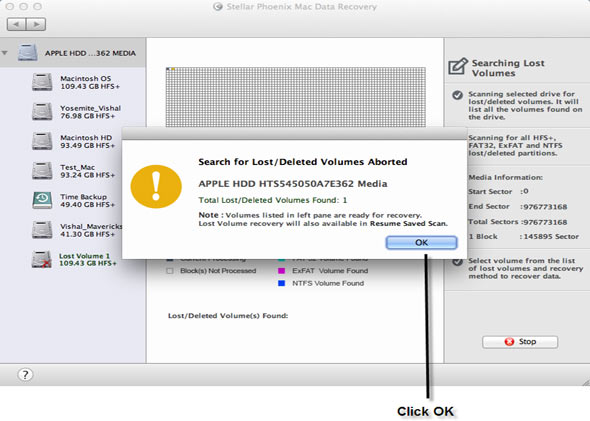Click 'Search for Lost/Deleted Volumes Aborted' heading
This screenshot has height=421, width=590.
pyautogui.click(x=303, y=162)
